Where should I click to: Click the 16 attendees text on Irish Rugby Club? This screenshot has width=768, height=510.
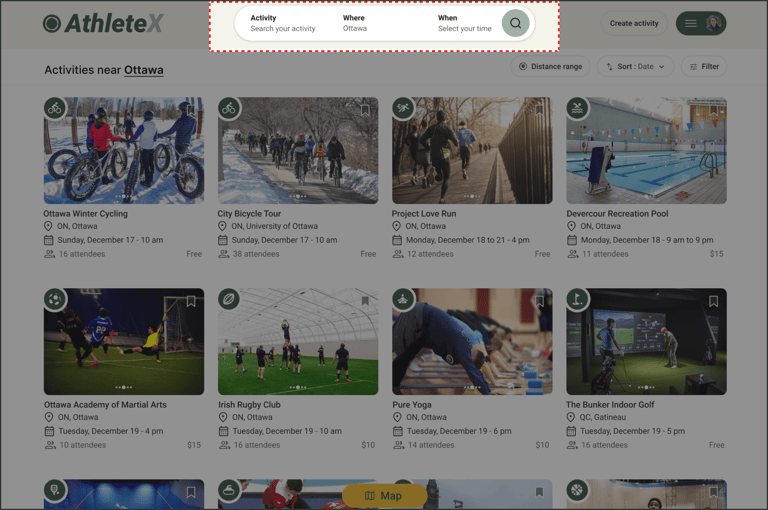point(257,445)
